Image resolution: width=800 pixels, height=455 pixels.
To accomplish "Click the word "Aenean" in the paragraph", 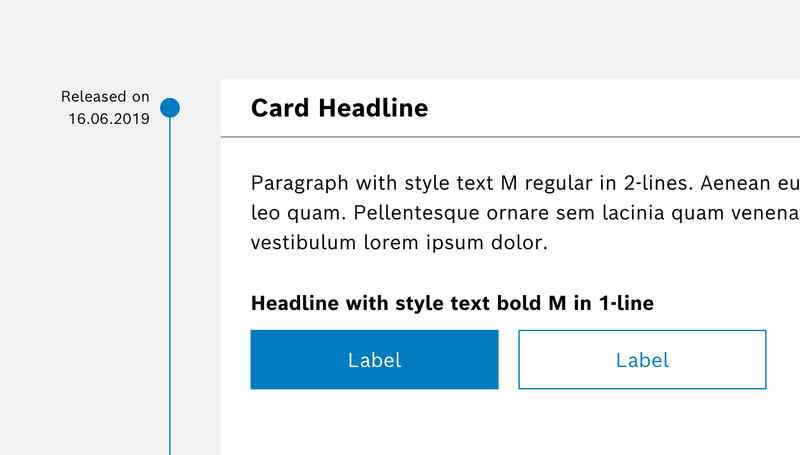I will coord(735,184).
